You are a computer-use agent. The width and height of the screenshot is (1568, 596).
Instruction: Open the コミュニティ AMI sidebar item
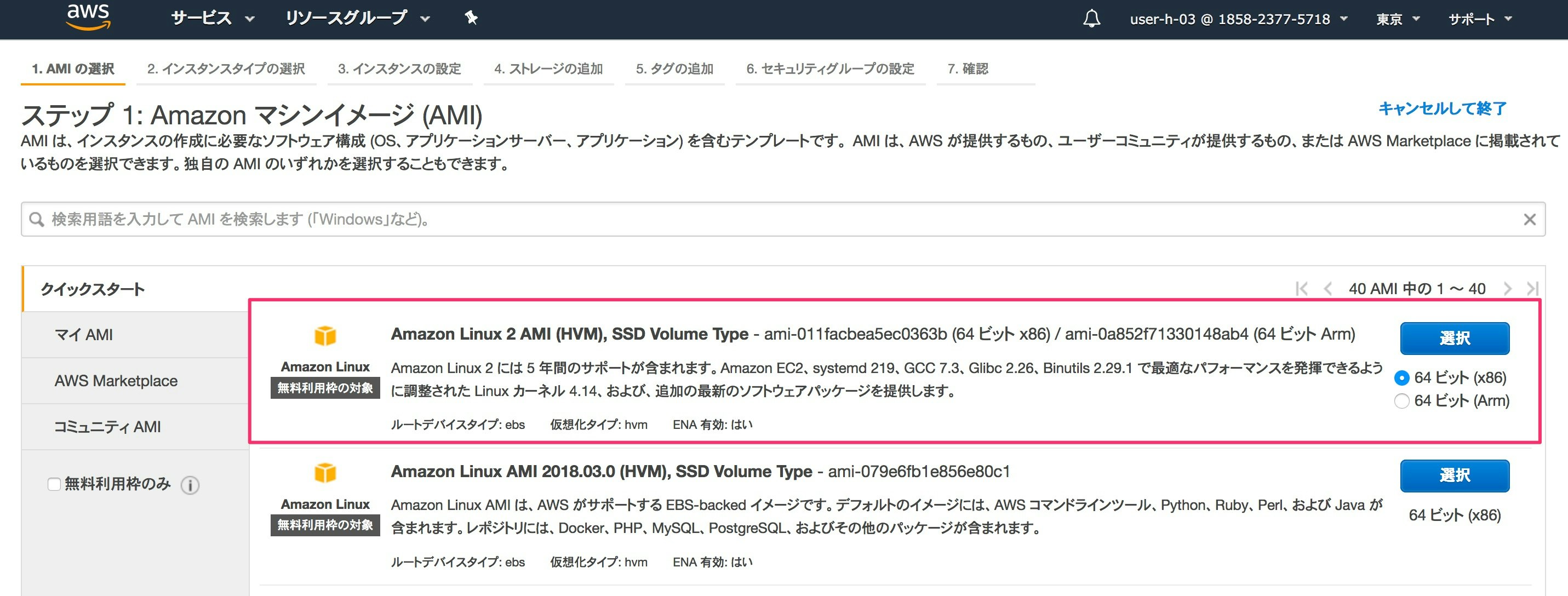coord(108,427)
